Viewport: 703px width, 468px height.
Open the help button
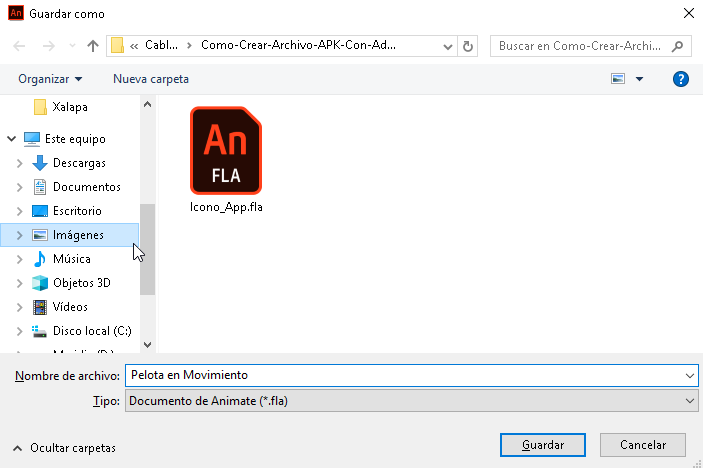coord(681,79)
